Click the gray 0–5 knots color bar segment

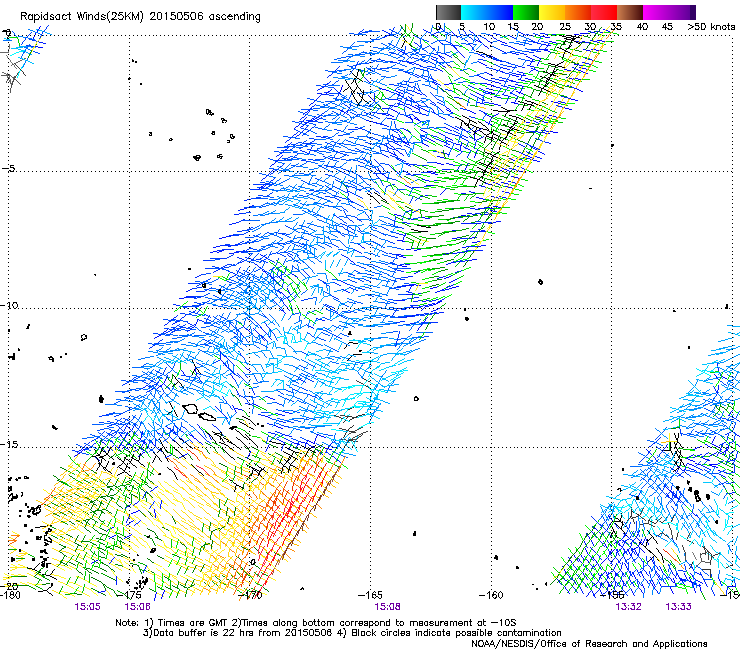point(448,12)
